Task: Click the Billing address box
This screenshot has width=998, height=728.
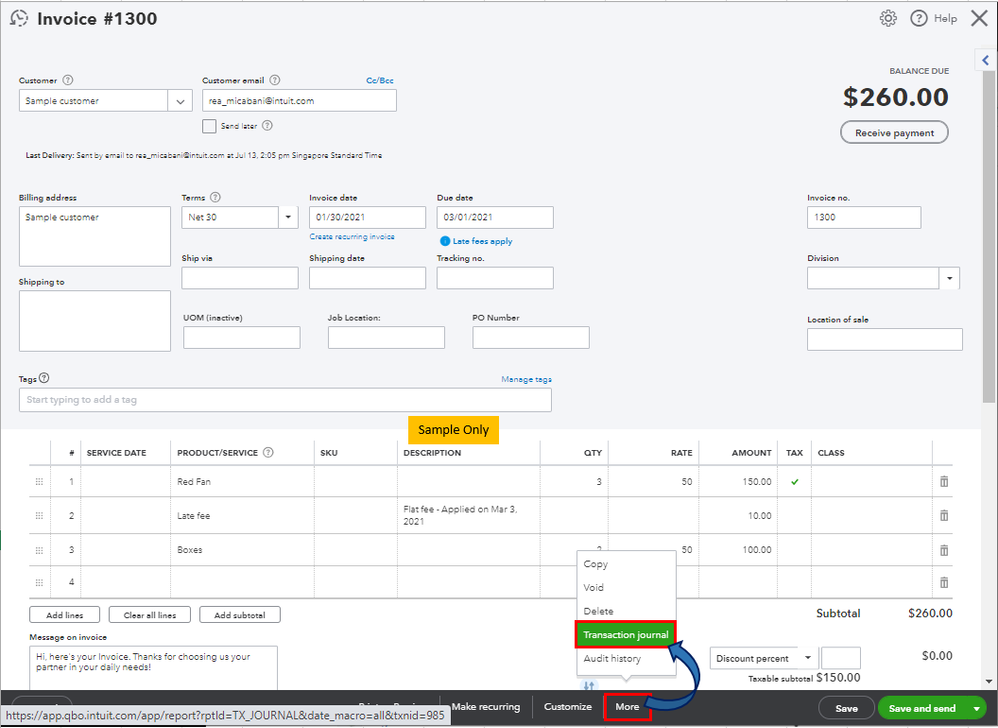Action: pyautogui.click(x=95, y=236)
